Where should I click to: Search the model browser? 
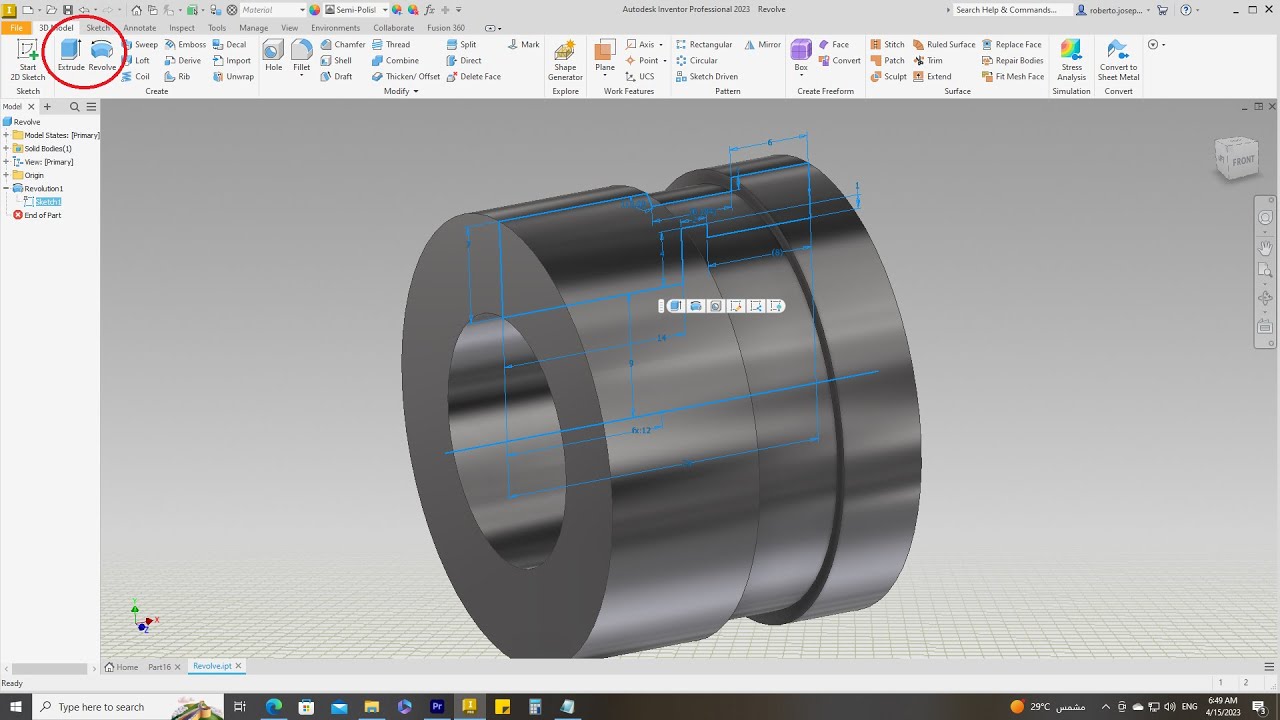coord(74,107)
